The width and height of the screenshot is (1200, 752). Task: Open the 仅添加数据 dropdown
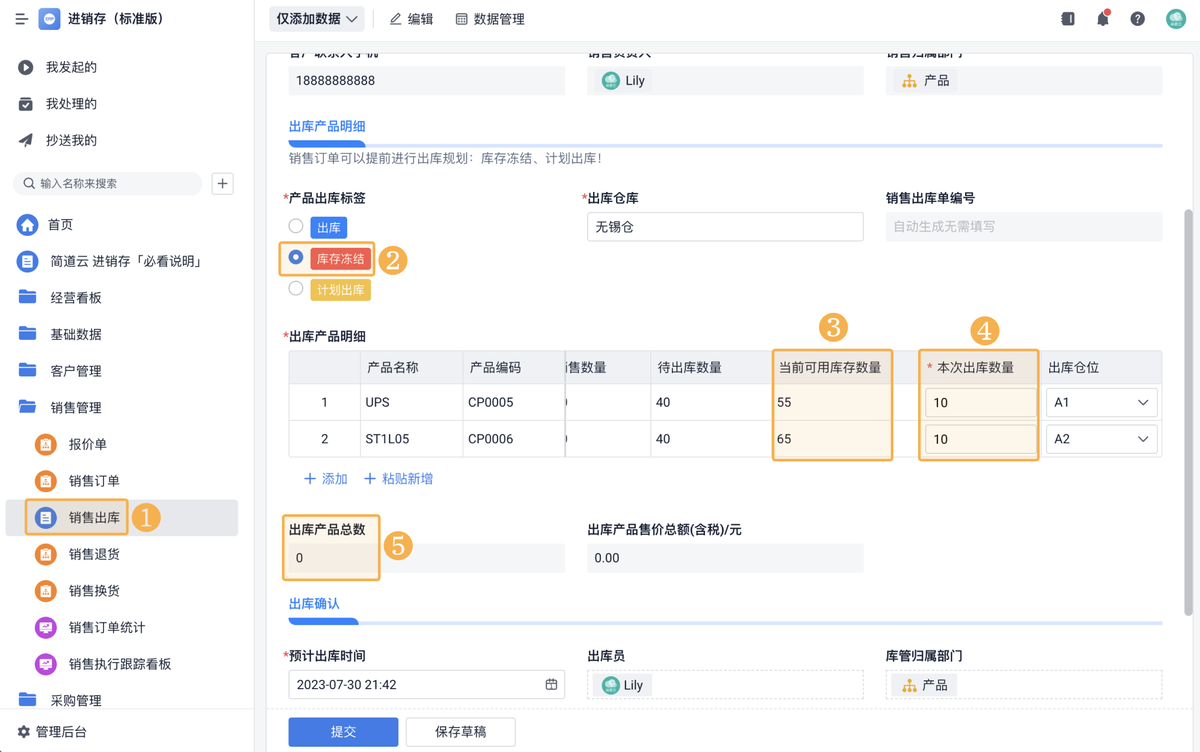click(316, 19)
